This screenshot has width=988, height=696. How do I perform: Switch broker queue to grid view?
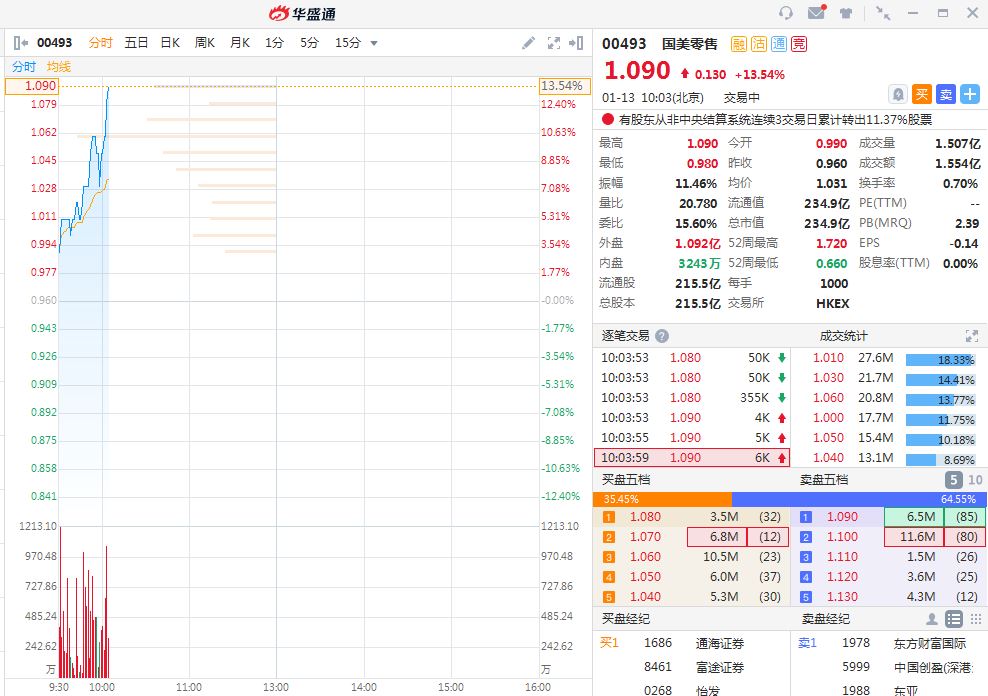click(x=976, y=619)
